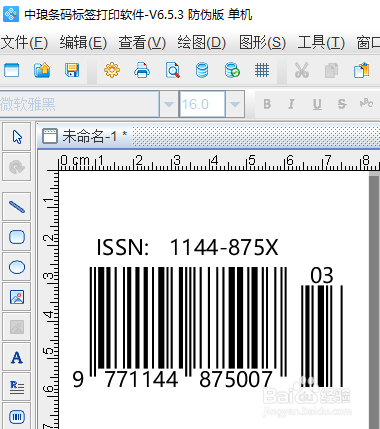Toggle the grid display icon
This screenshot has width=380, height=429.
(x=262, y=70)
